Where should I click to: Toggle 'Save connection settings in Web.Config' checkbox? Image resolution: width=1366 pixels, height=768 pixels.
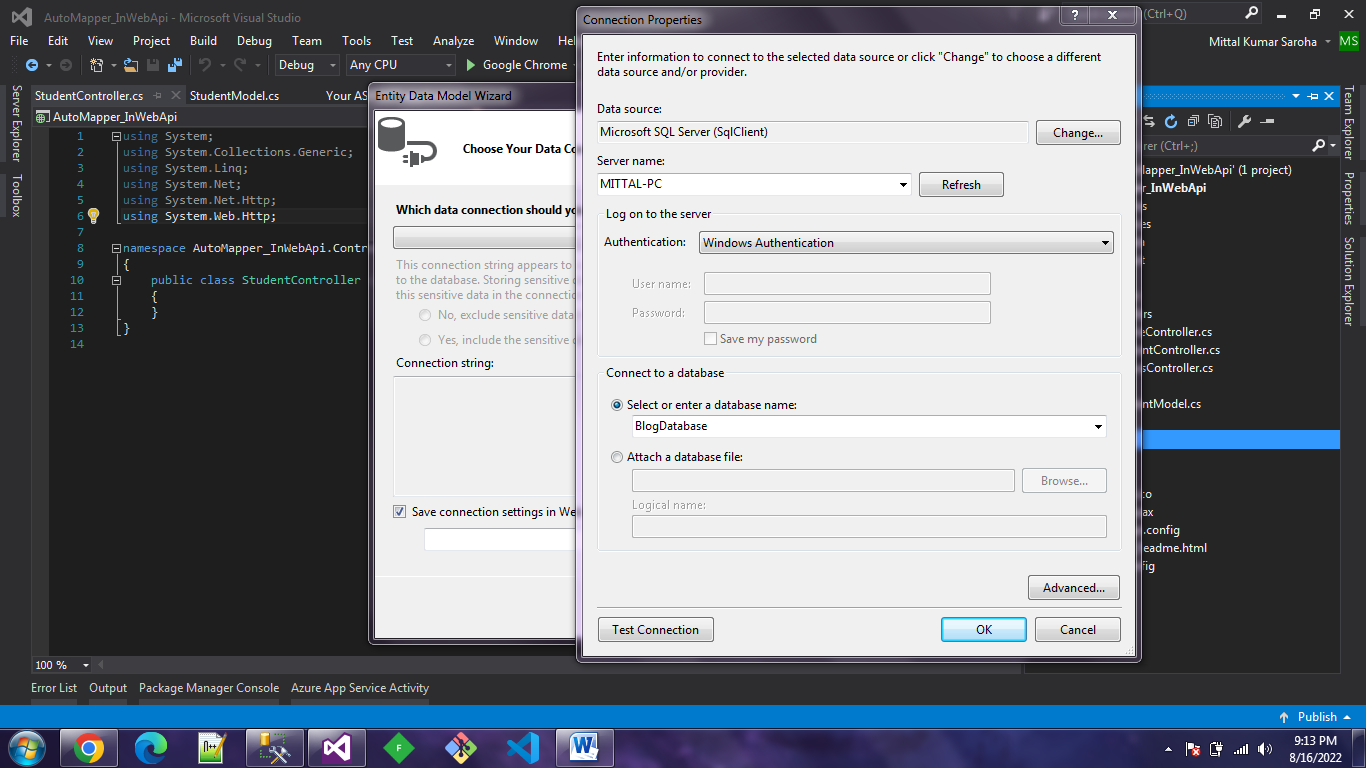click(x=400, y=512)
